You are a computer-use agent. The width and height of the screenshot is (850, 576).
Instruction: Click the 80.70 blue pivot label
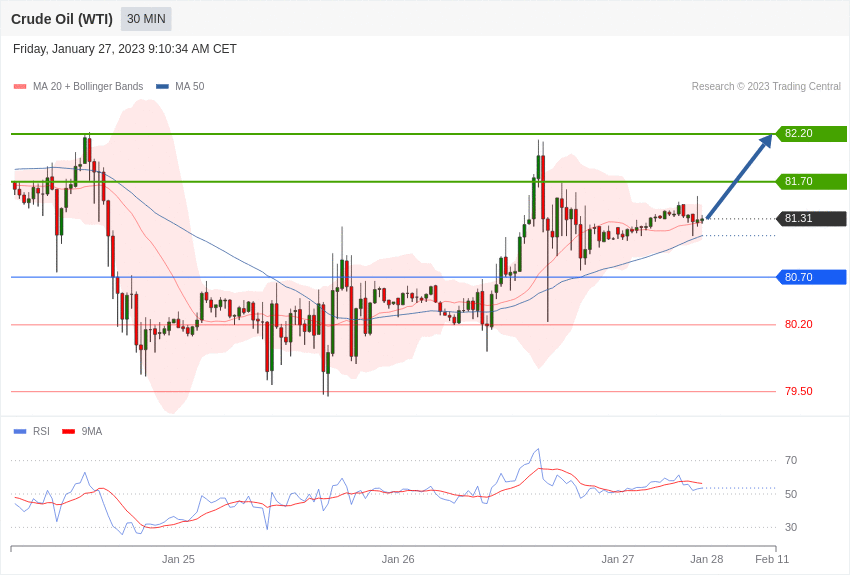[811, 277]
